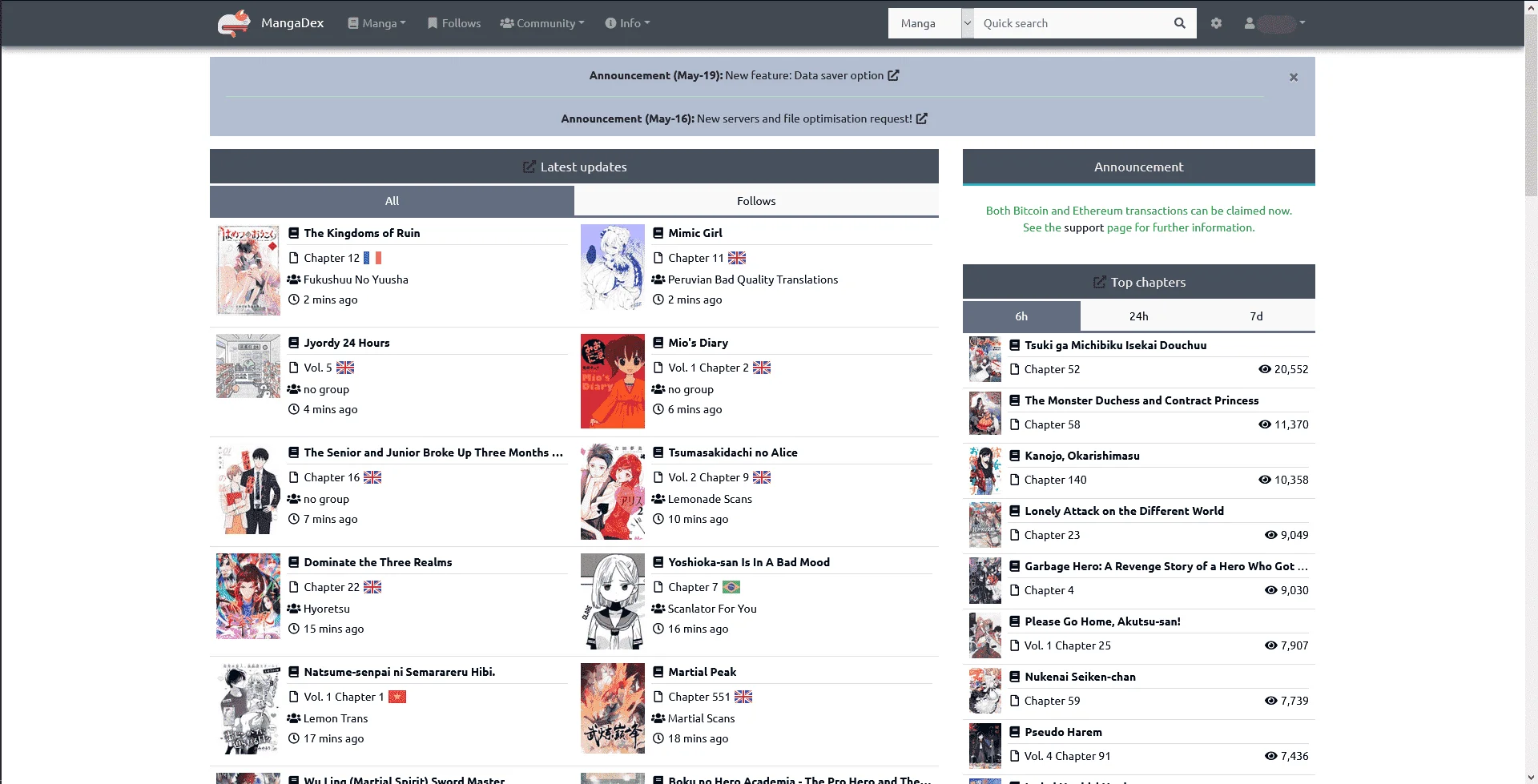The height and width of the screenshot is (784, 1538).
Task: Click the UK flag beside Jyordy Vol. 5
Action: tap(345, 368)
